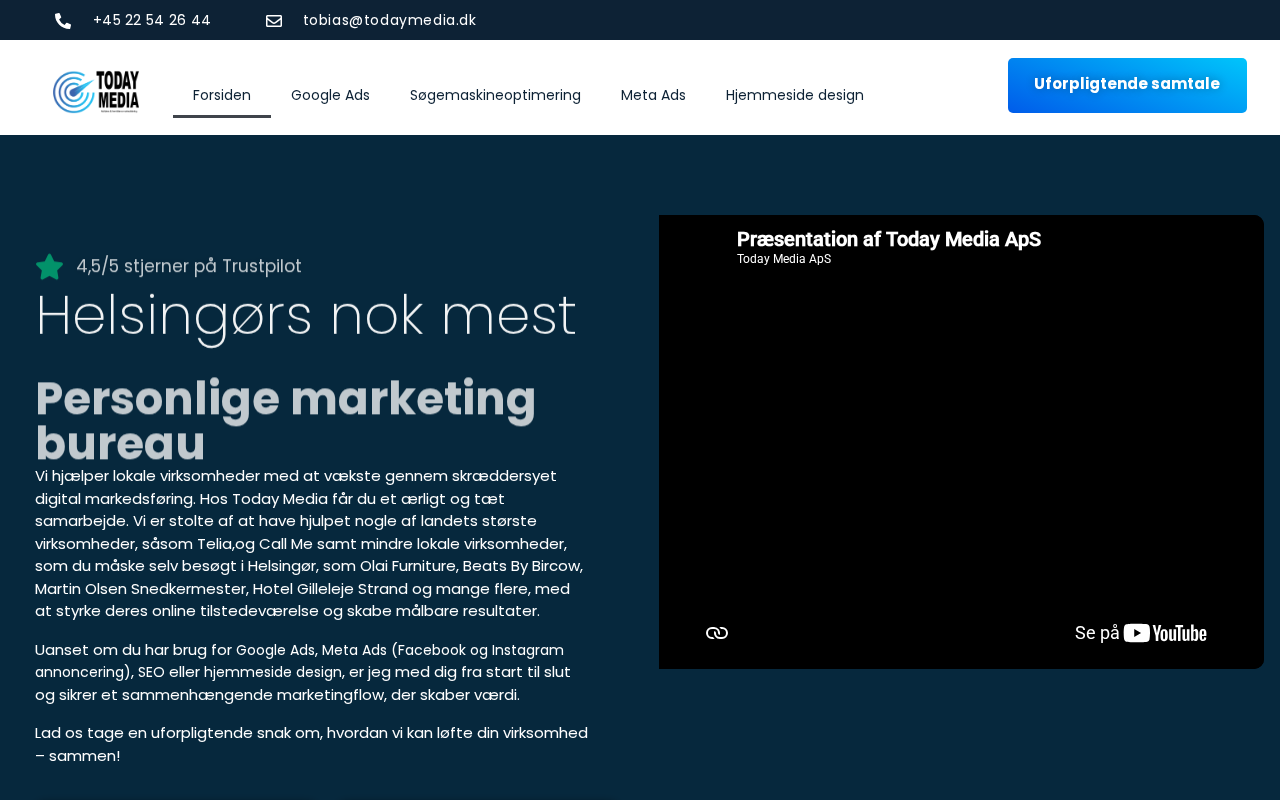Click the heading Personlige marketing bureau
Image resolution: width=1280 pixels, height=800 pixels.
(x=286, y=420)
